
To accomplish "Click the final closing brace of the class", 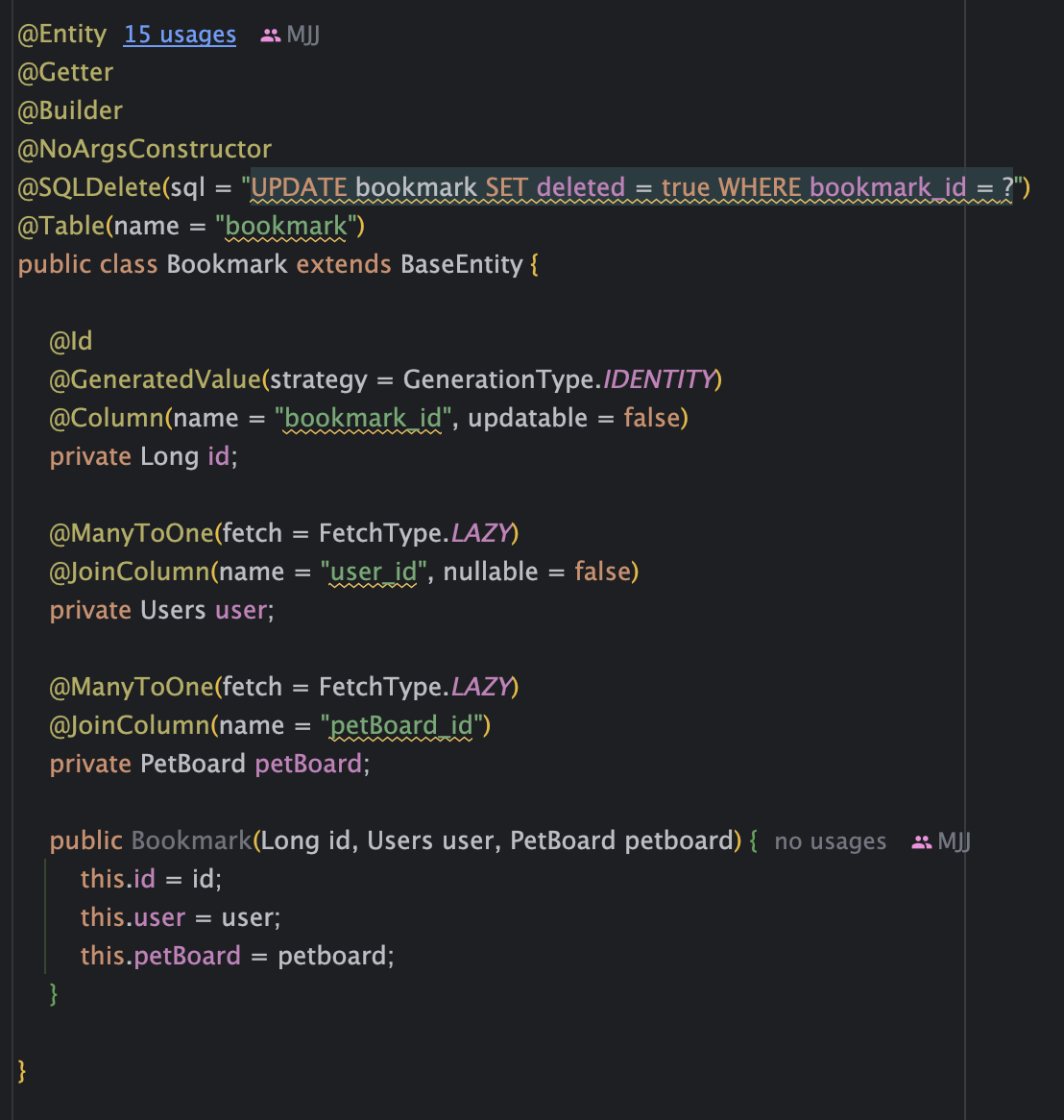I will click(22, 1071).
